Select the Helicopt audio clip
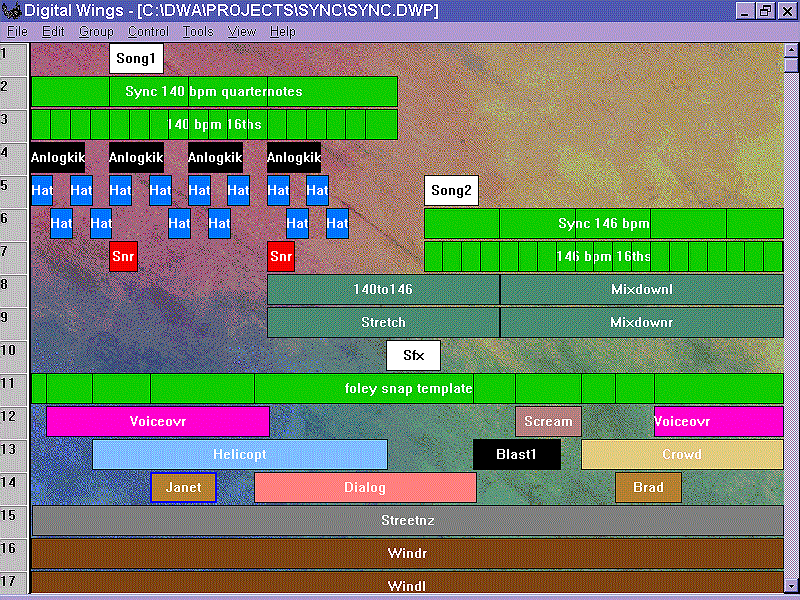 239,454
